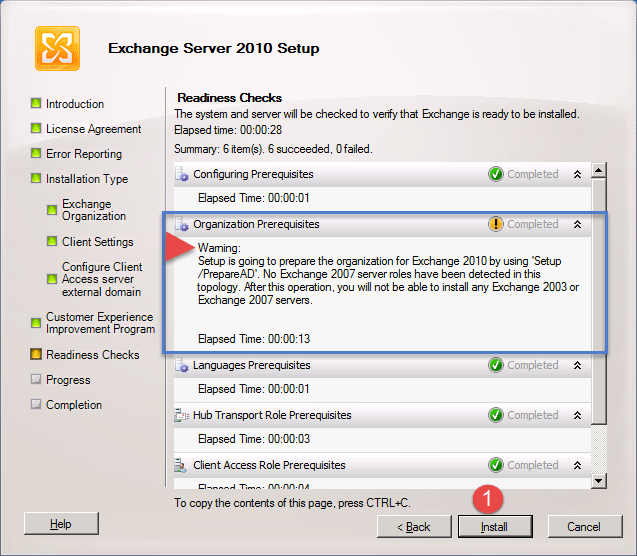Collapse the Client Access Role Prerequisites section
The width and height of the screenshot is (637, 556).
pos(577,465)
